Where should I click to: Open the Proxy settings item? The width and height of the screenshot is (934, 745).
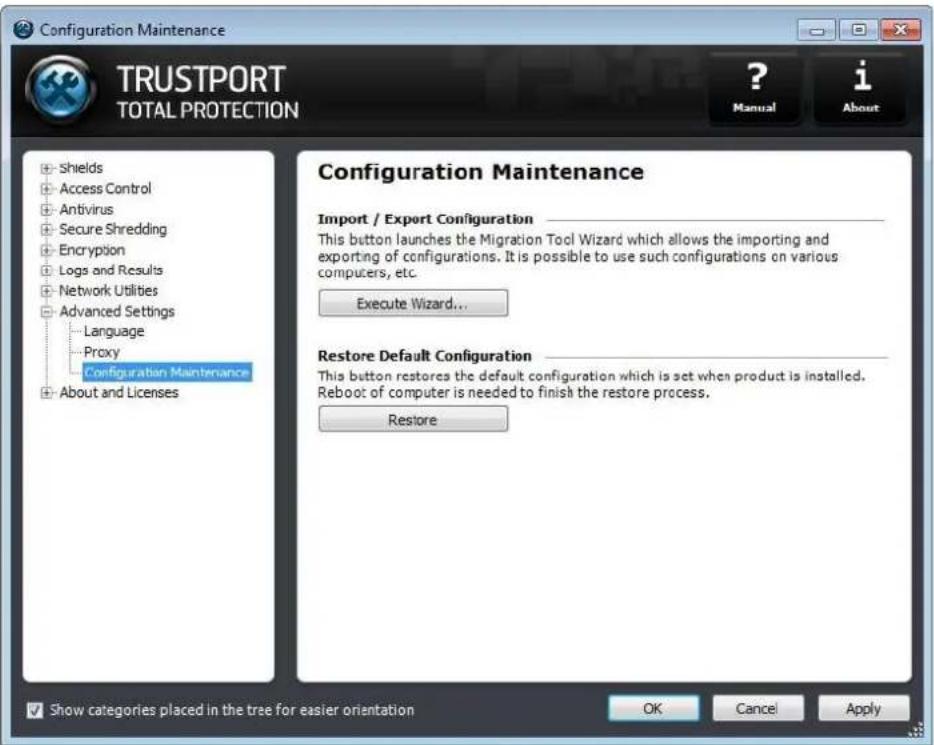coord(102,351)
